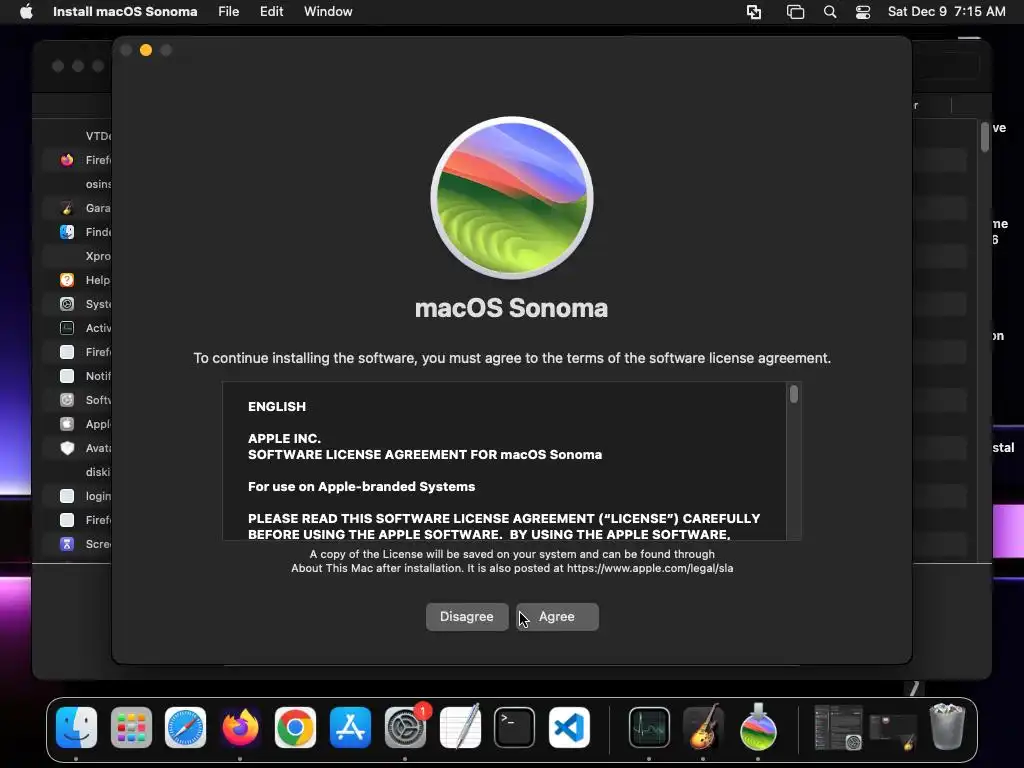The image size is (1024, 768).
Task: Open the Trash in the Dock
Action: point(947,726)
